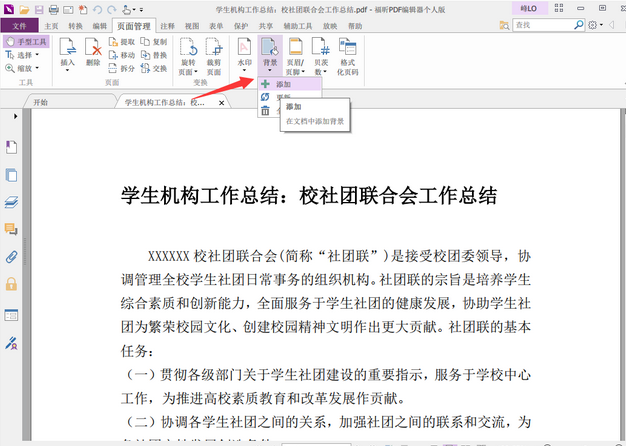Click inside the 查找 search field
This screenshot has width=626, height=446.
point(543,25)
